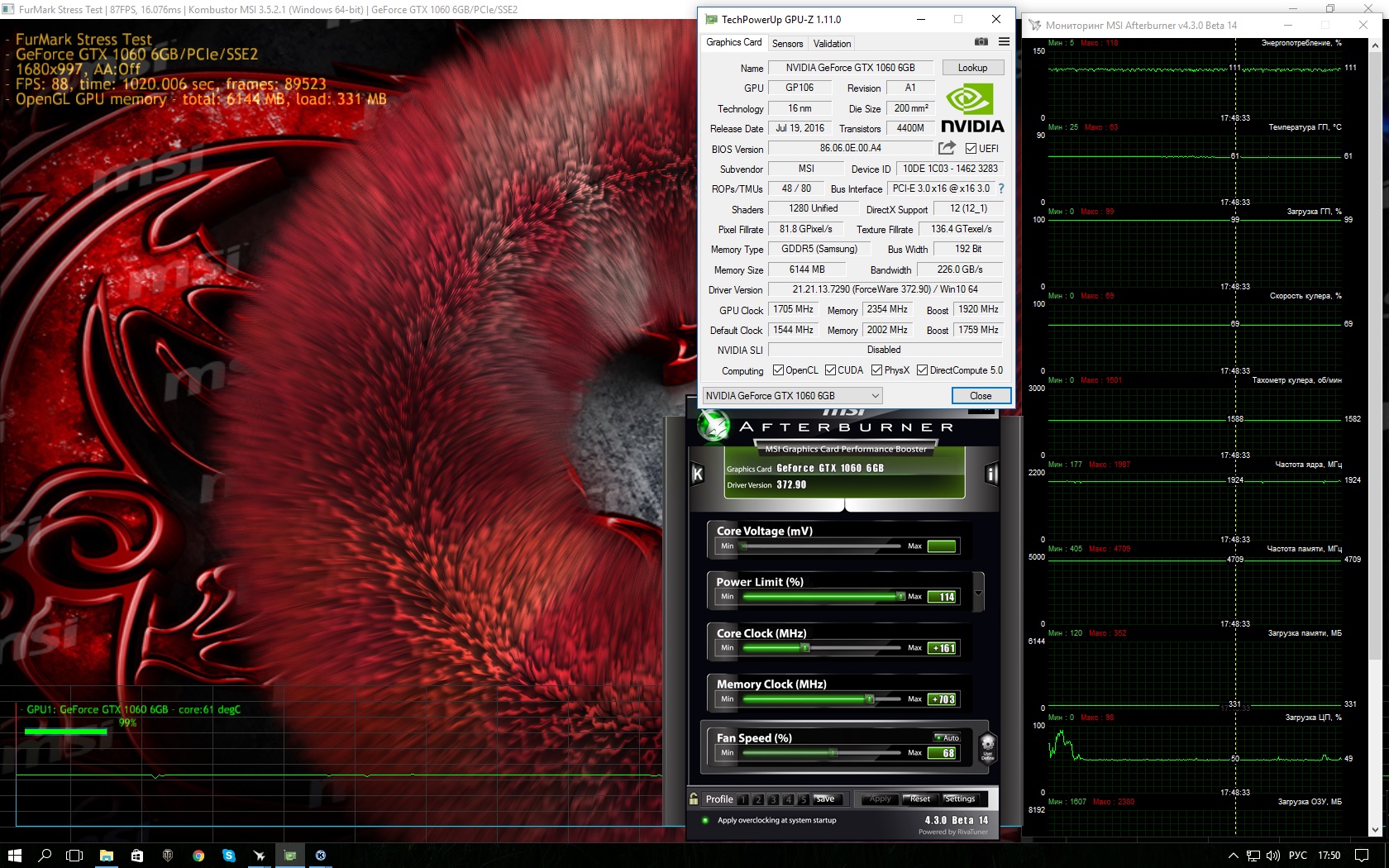This screenshot has width=1389, height=868.
Task: Switch to Kombustor taskbar icon
Action: 321,856
